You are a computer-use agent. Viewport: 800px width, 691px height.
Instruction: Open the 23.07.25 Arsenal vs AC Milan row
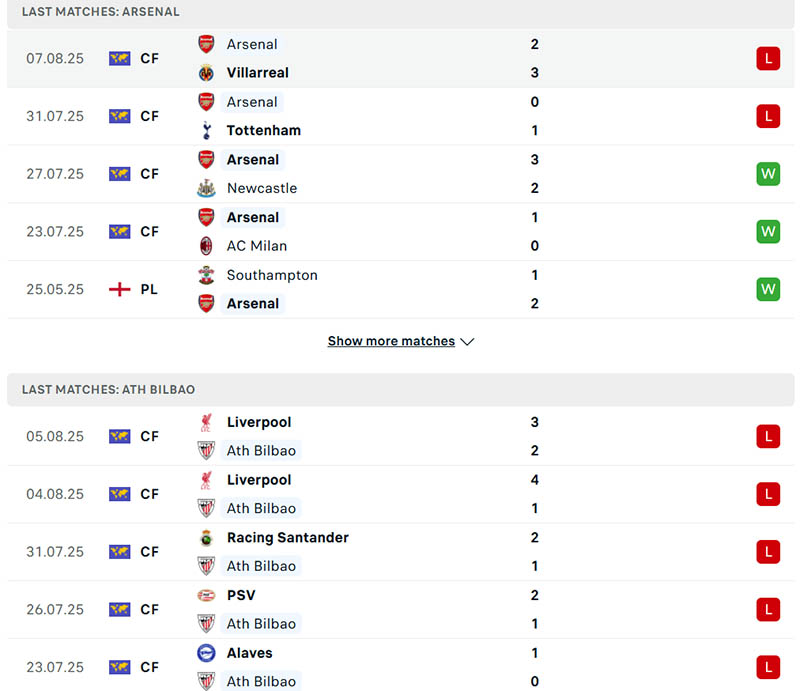pyautogui.click(x=400, y=232)
